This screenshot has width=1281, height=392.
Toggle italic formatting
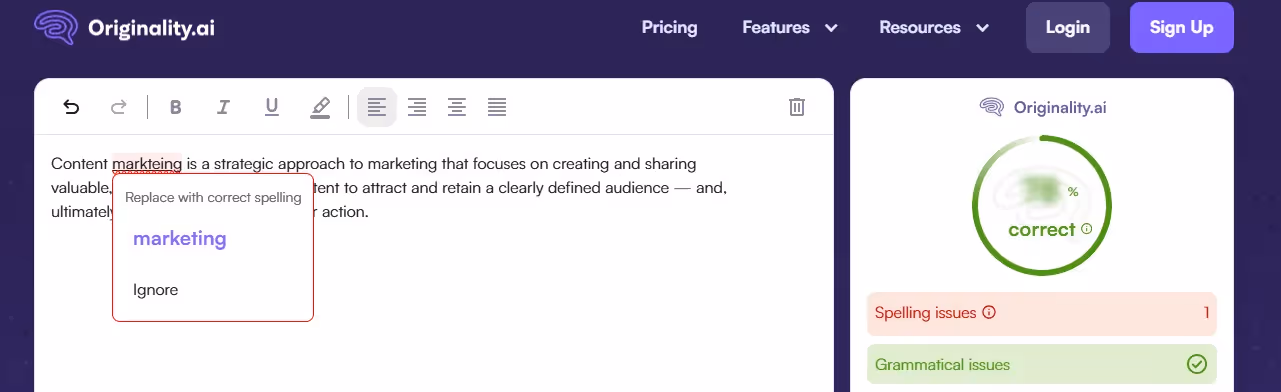click(224, 107)
